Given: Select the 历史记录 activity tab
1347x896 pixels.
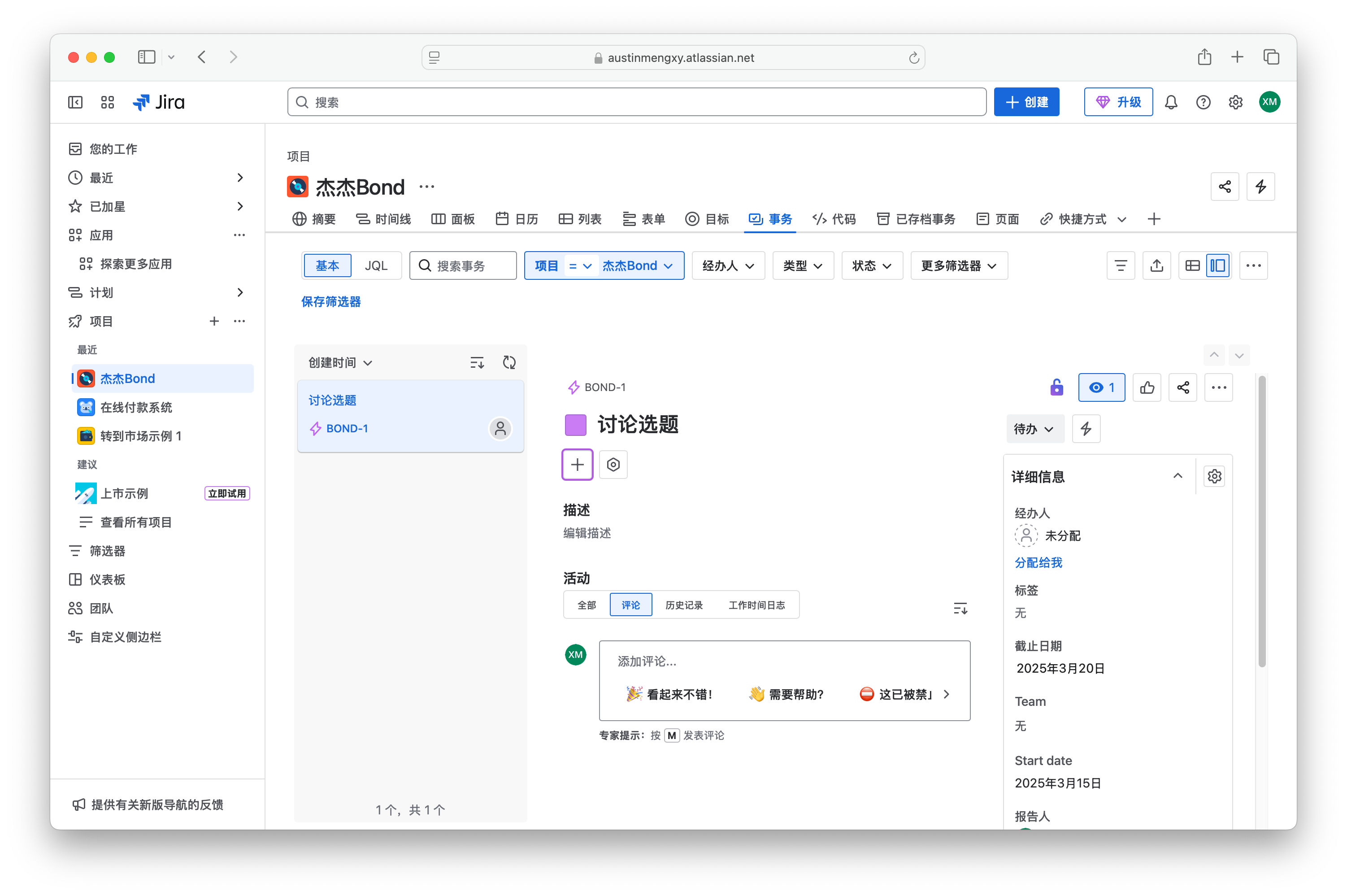Looking at the screenshot, I should pos(684,605).
